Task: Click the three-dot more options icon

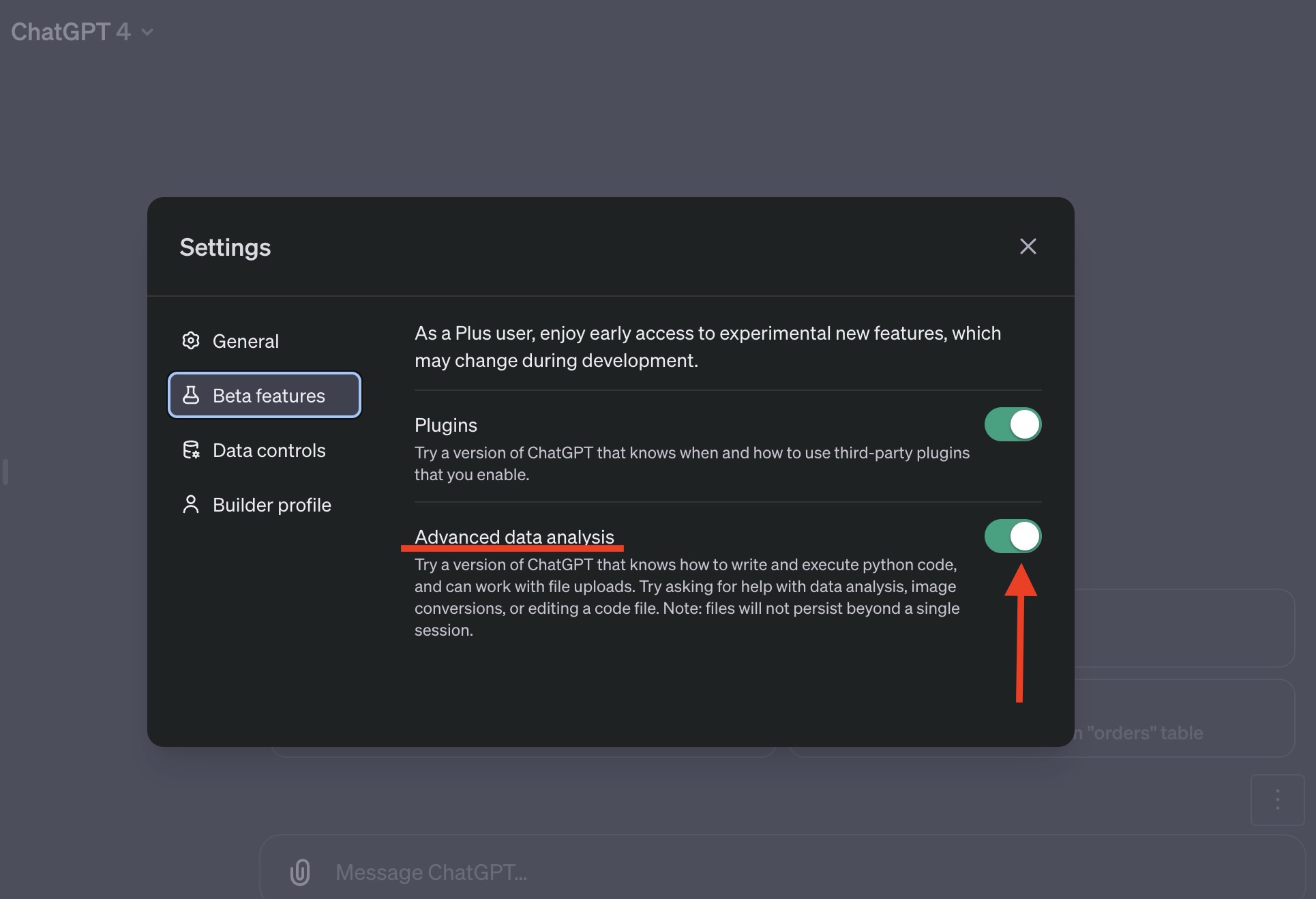Action: [x=1277, y=799]
